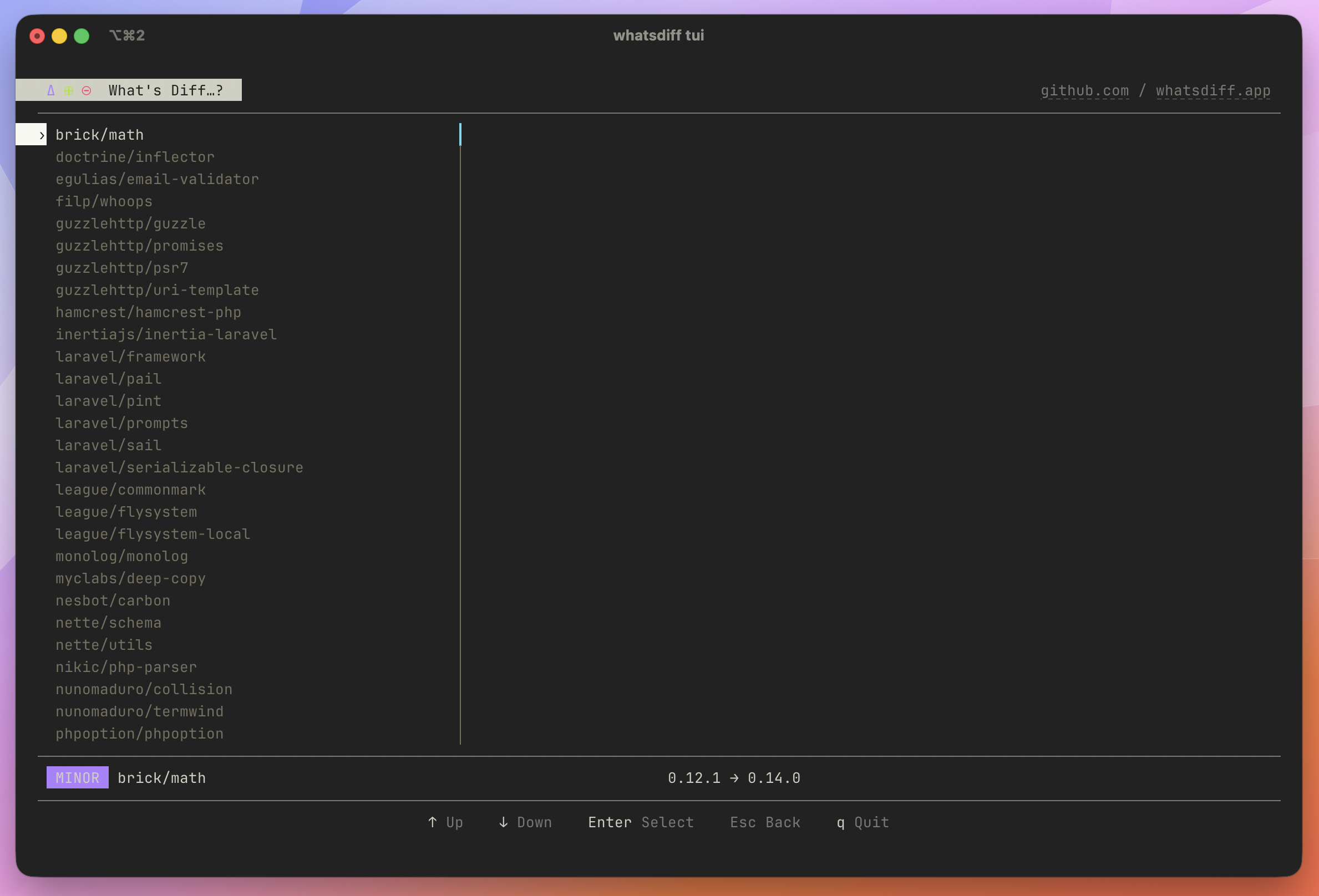The height and width of the screenshot is (896, 1319).
Task: Select laravel/framework in the package list
Action: pos(130,357)
